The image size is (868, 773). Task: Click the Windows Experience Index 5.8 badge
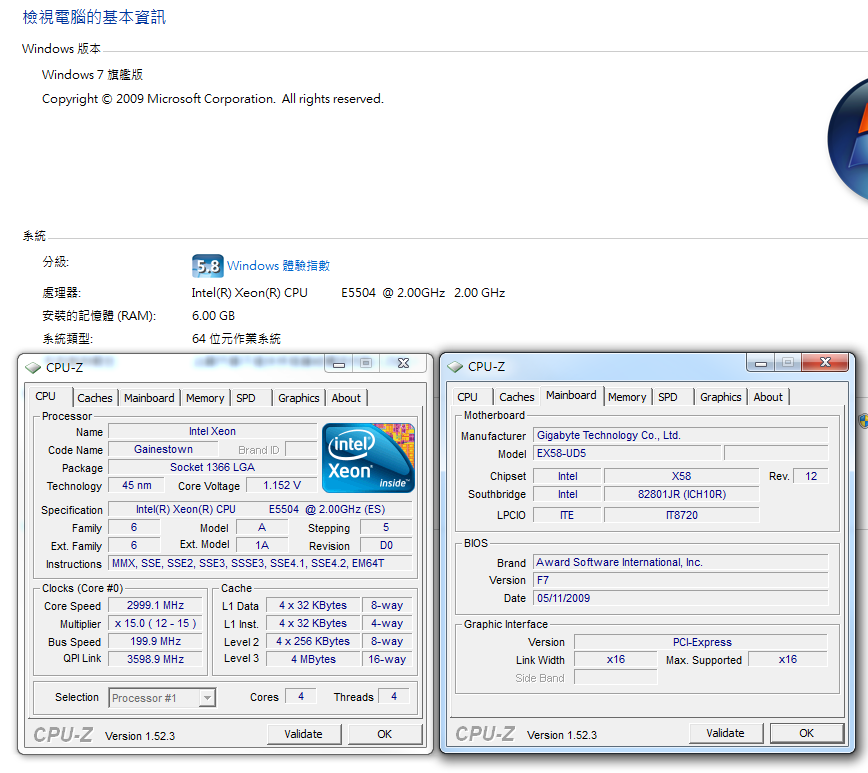208,266
